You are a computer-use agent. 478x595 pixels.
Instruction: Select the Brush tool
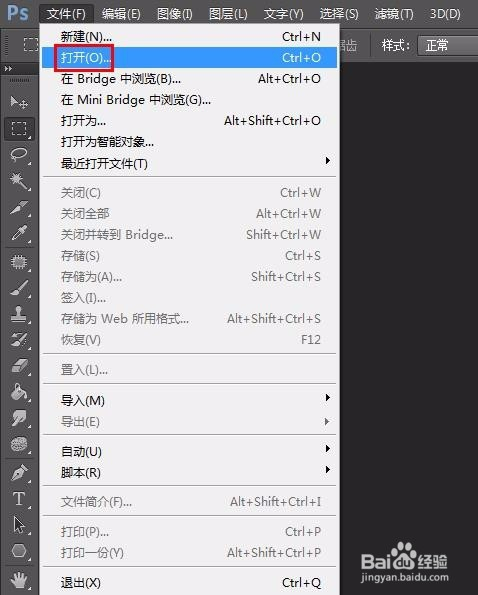19,288
